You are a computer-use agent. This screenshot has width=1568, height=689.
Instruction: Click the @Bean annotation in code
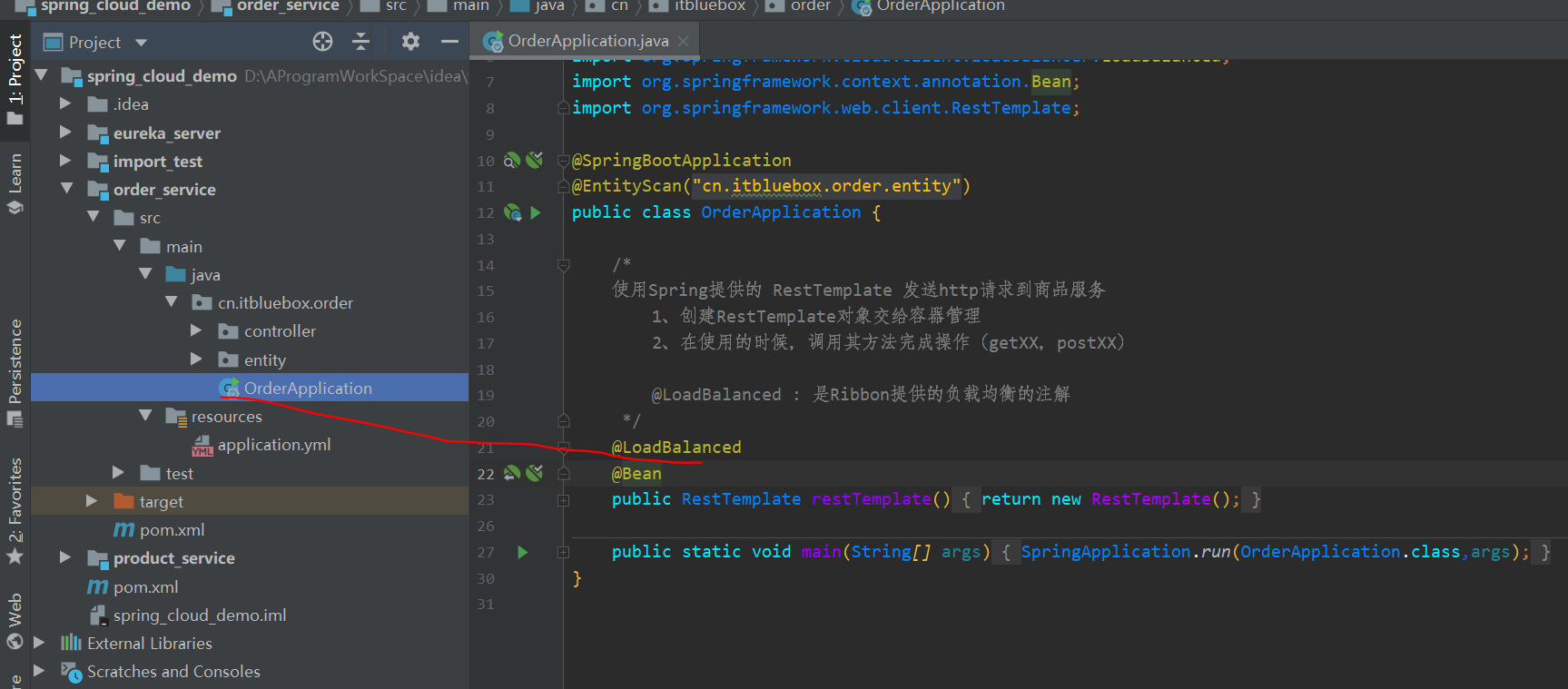(x=636, y=474)
